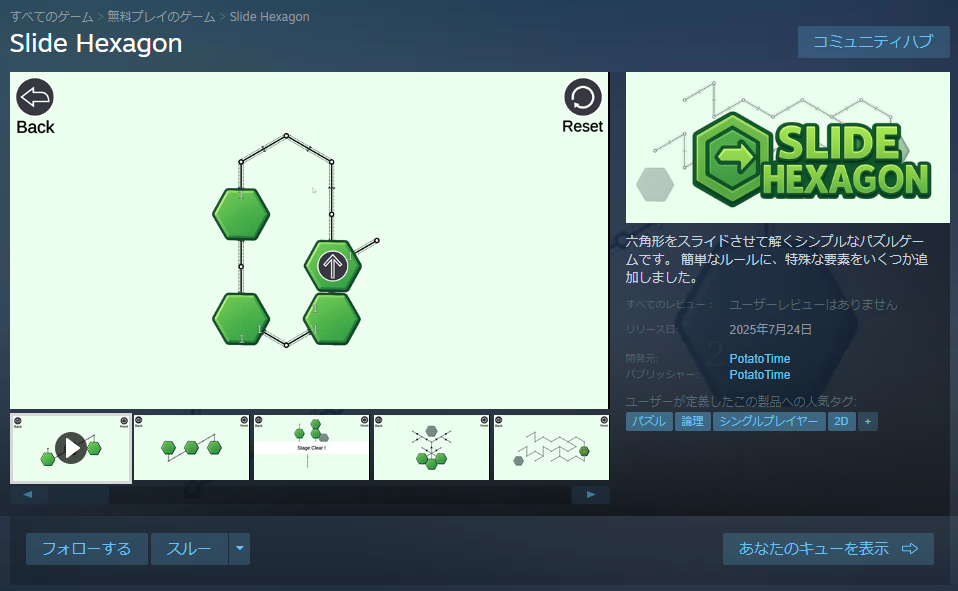Viewport: 958px width, 591px height.
Task: Click the release date 2025年7月24日
Action: click(770, 329)
